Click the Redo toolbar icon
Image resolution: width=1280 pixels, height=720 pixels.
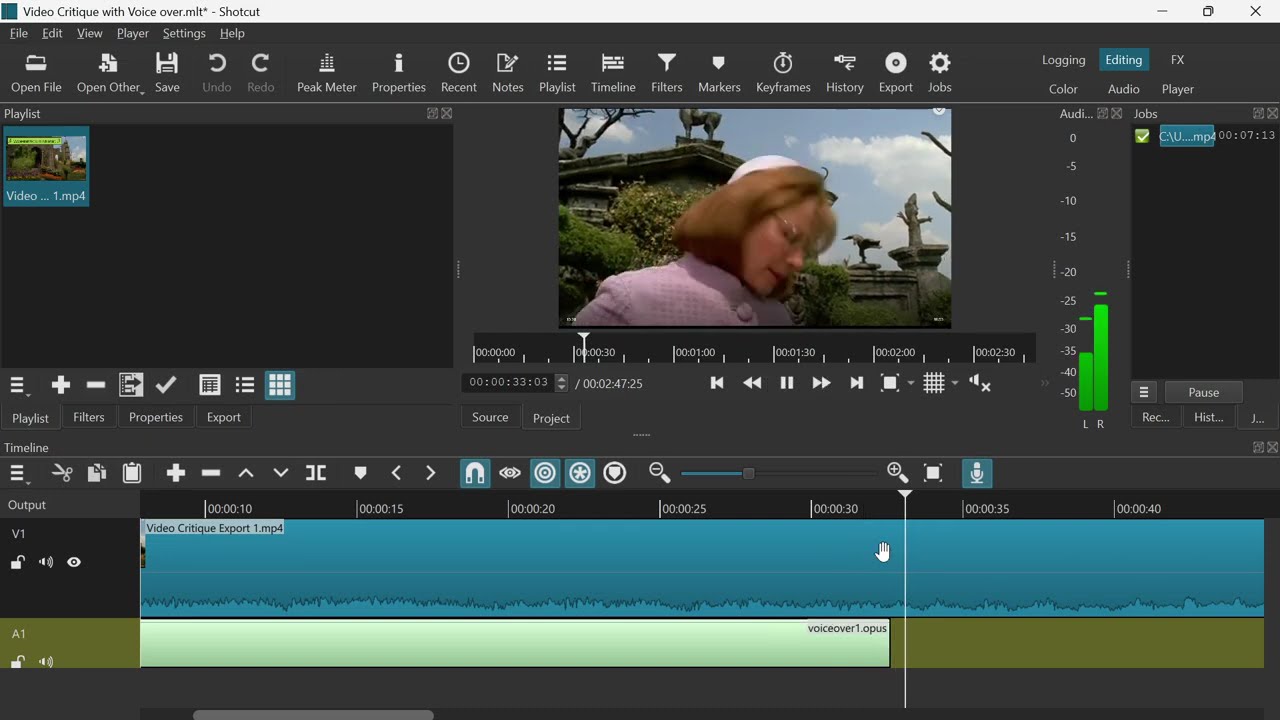(260, 73)
